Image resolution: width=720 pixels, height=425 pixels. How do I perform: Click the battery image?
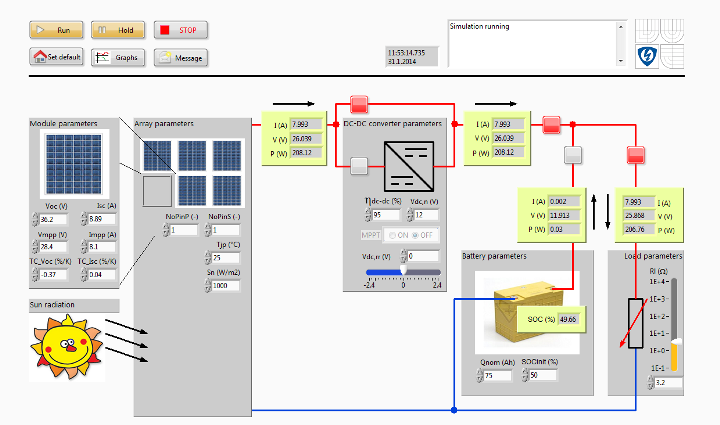(527, 313)
